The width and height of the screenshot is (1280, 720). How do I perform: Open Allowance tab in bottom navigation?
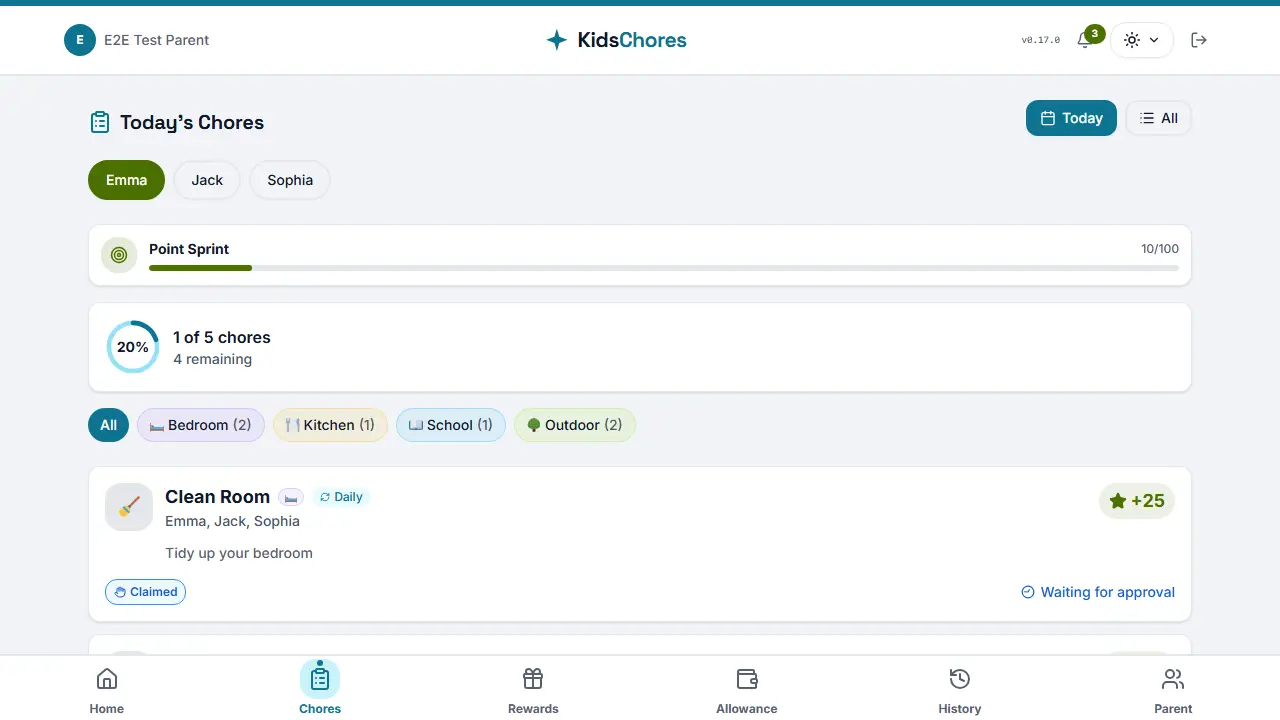[x=747, y=690]
